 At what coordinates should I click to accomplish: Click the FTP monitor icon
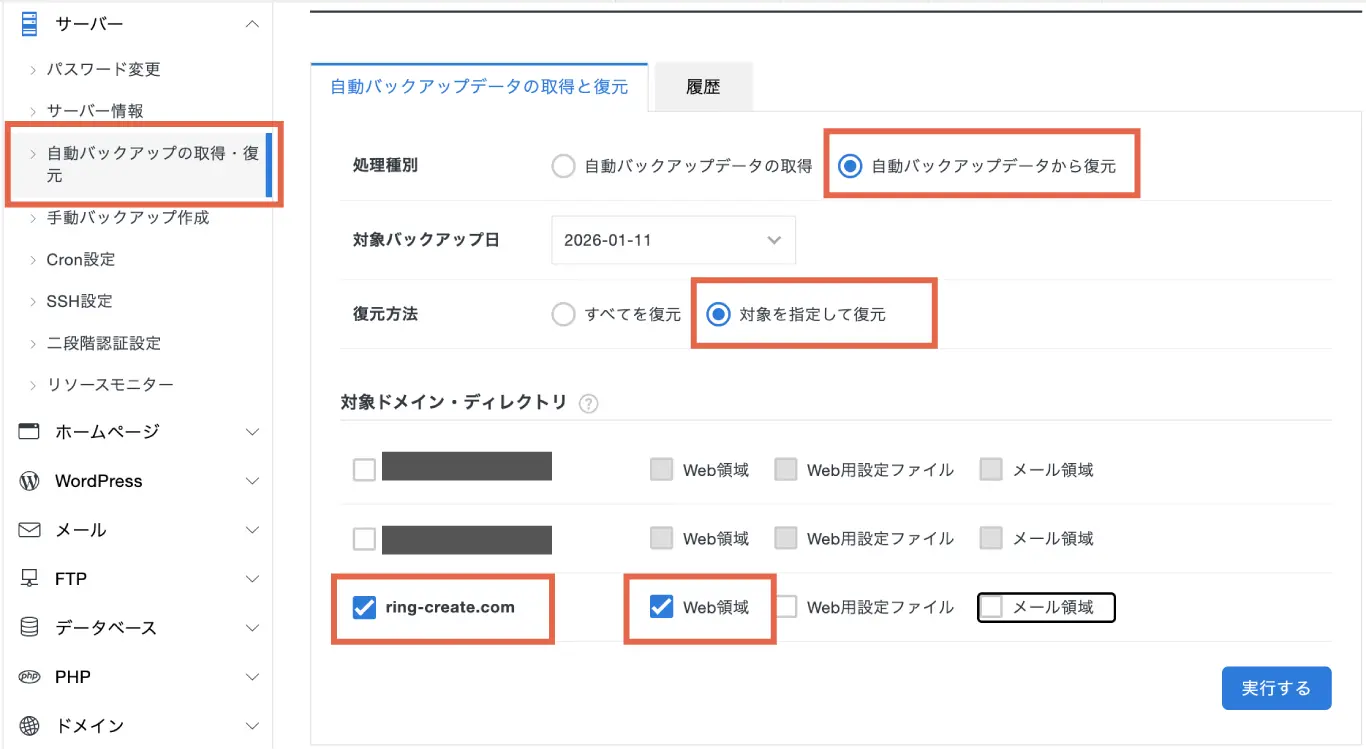(29, 579)
